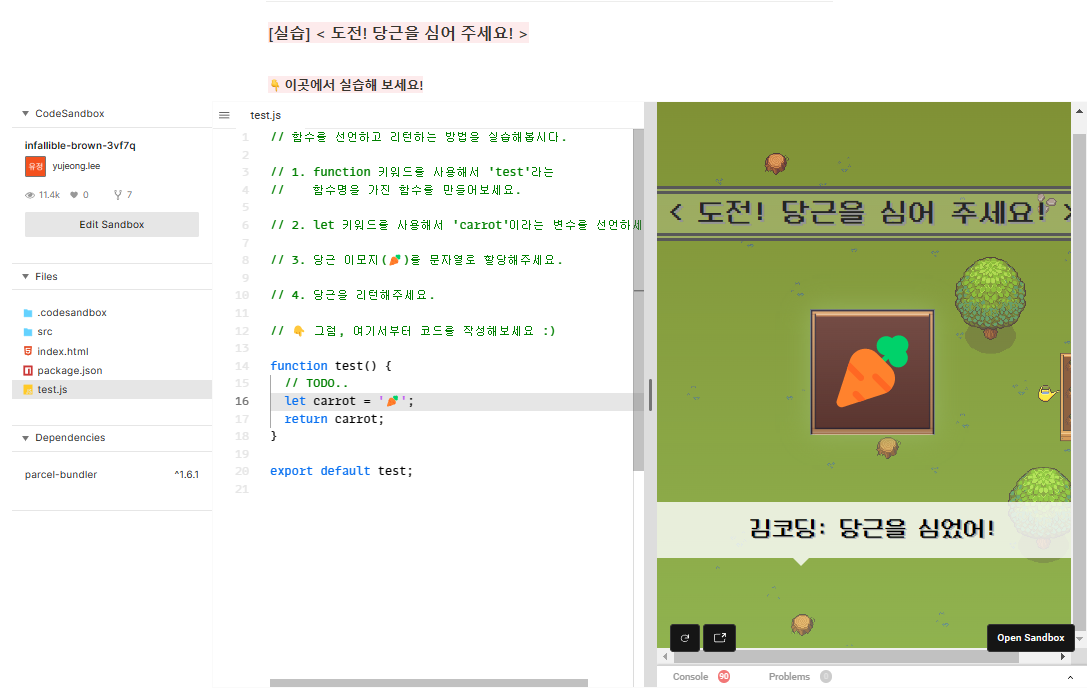Click the watering can icon in game
1089x688 pixels.
[x=1047, y=394]
